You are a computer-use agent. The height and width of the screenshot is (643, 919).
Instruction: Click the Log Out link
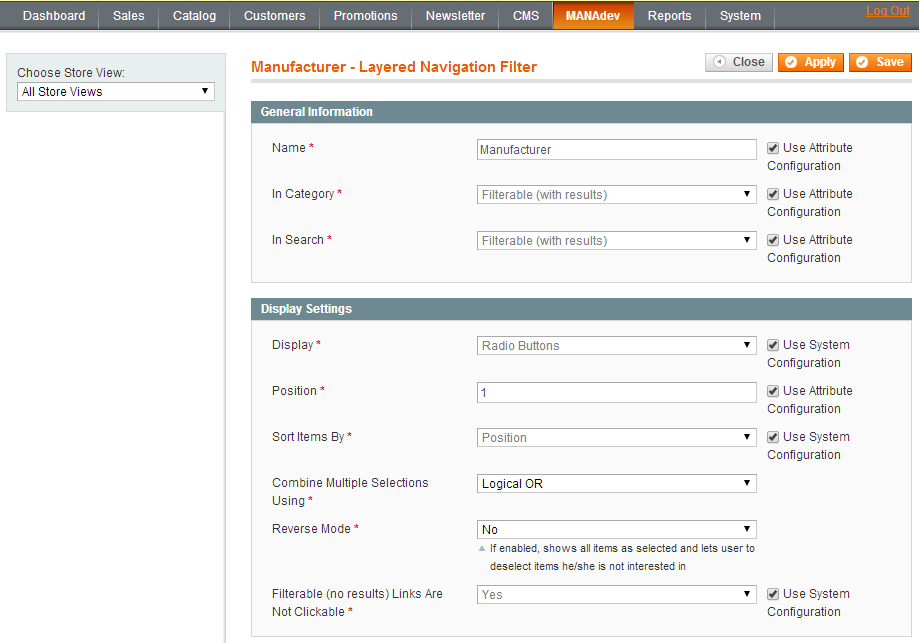pos(887,11)
